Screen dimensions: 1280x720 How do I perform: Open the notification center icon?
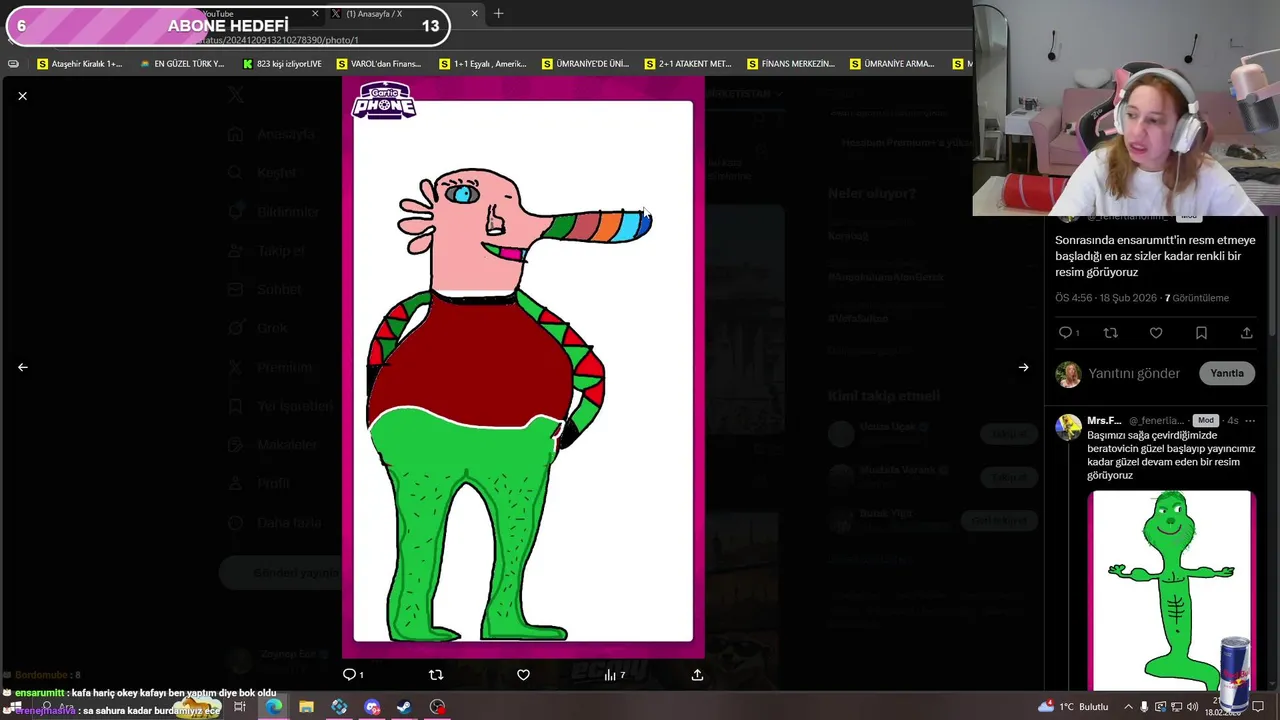pyautogui.click(x=1258, y=707)
